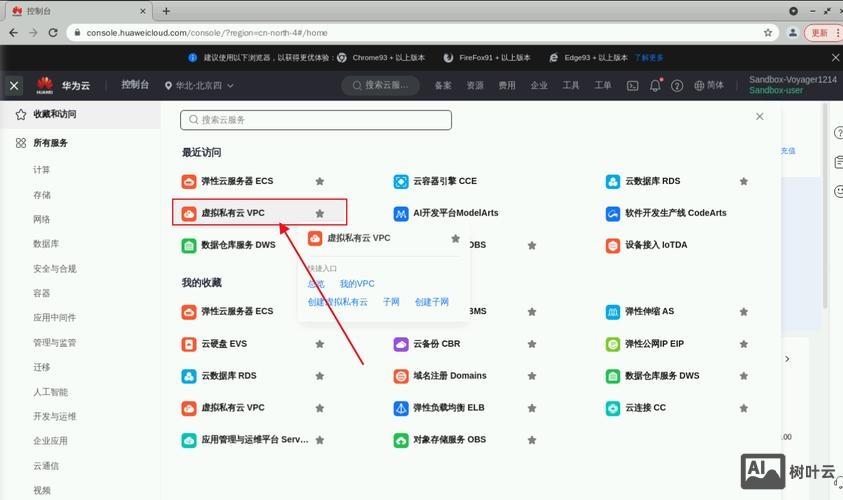Open 费用 in top navigation
The height and width of the screenshot is (500, 843).
(507, 85)
